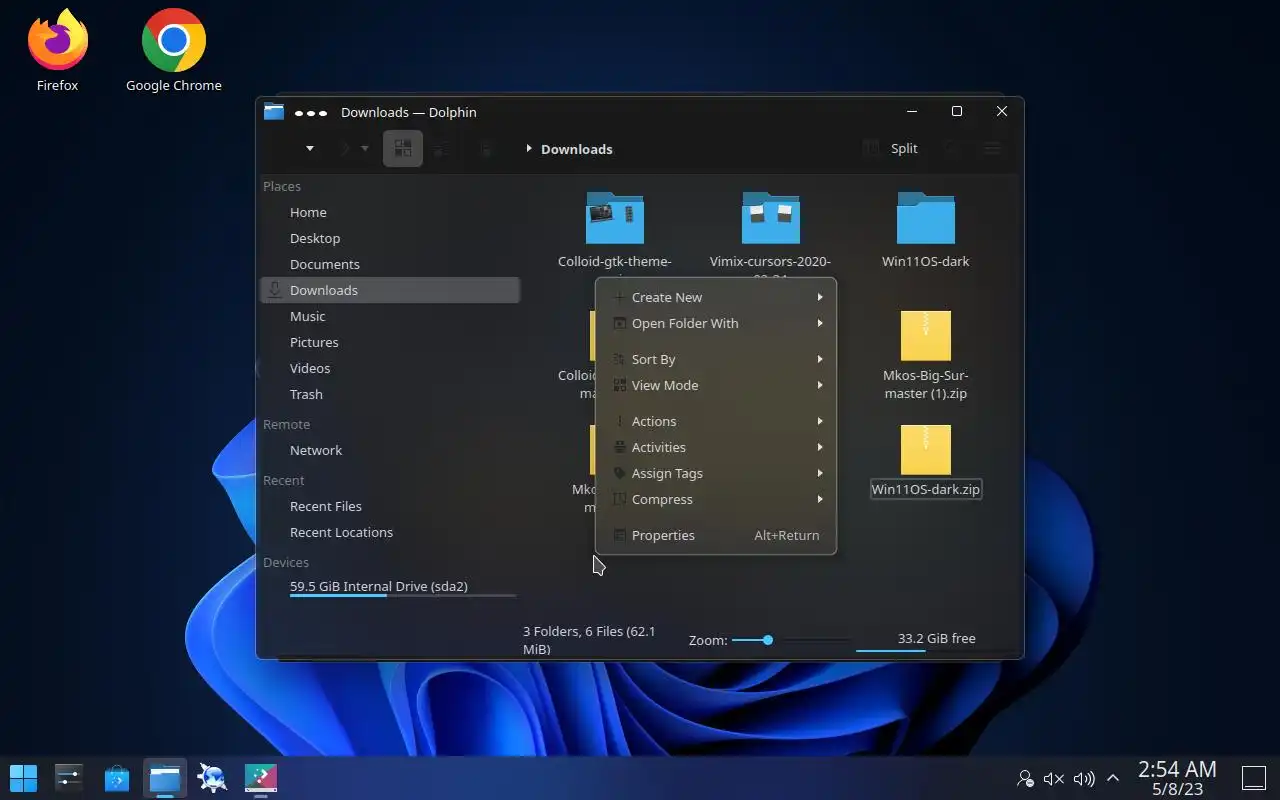Open the three-dots menu in the title bar
The width and height of the screenshot is (1280, 800).
click(x=311, y=113)
